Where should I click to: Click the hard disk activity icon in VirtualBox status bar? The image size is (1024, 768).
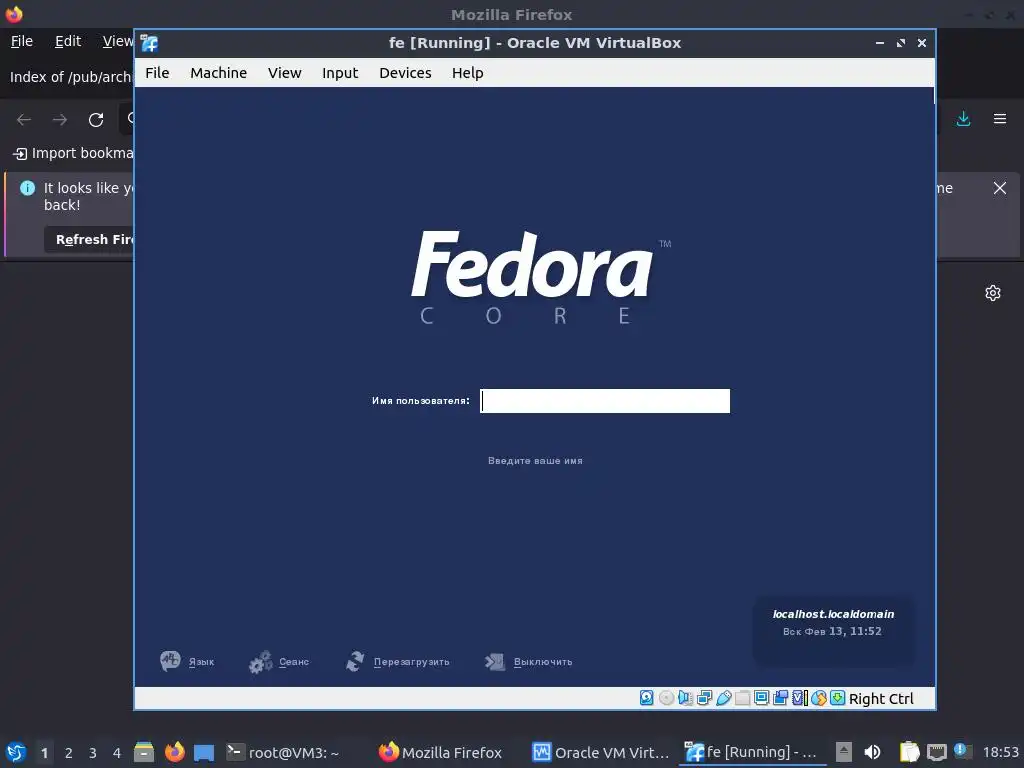coord(647,698)
